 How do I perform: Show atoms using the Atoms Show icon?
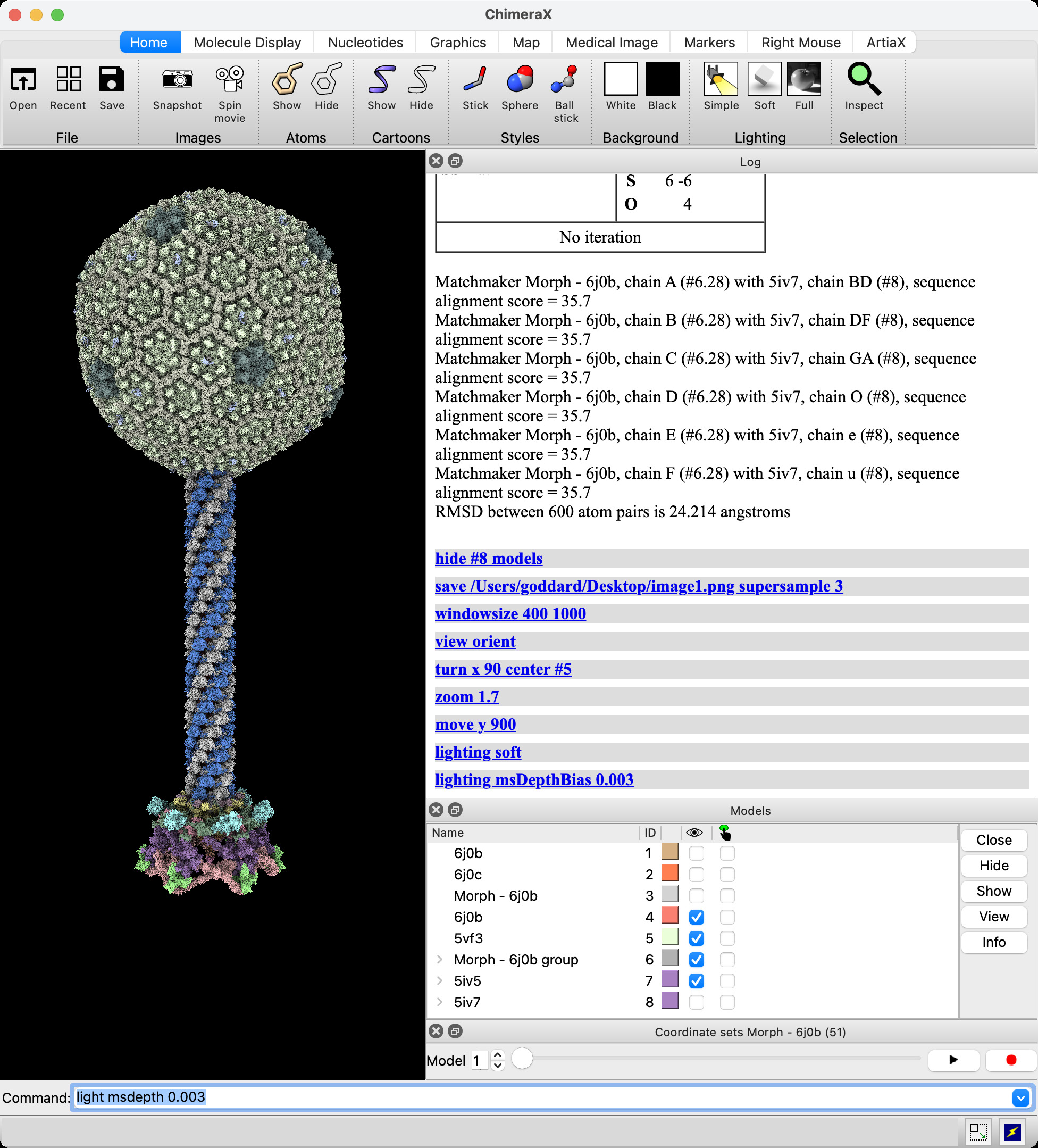coord(286,80)
